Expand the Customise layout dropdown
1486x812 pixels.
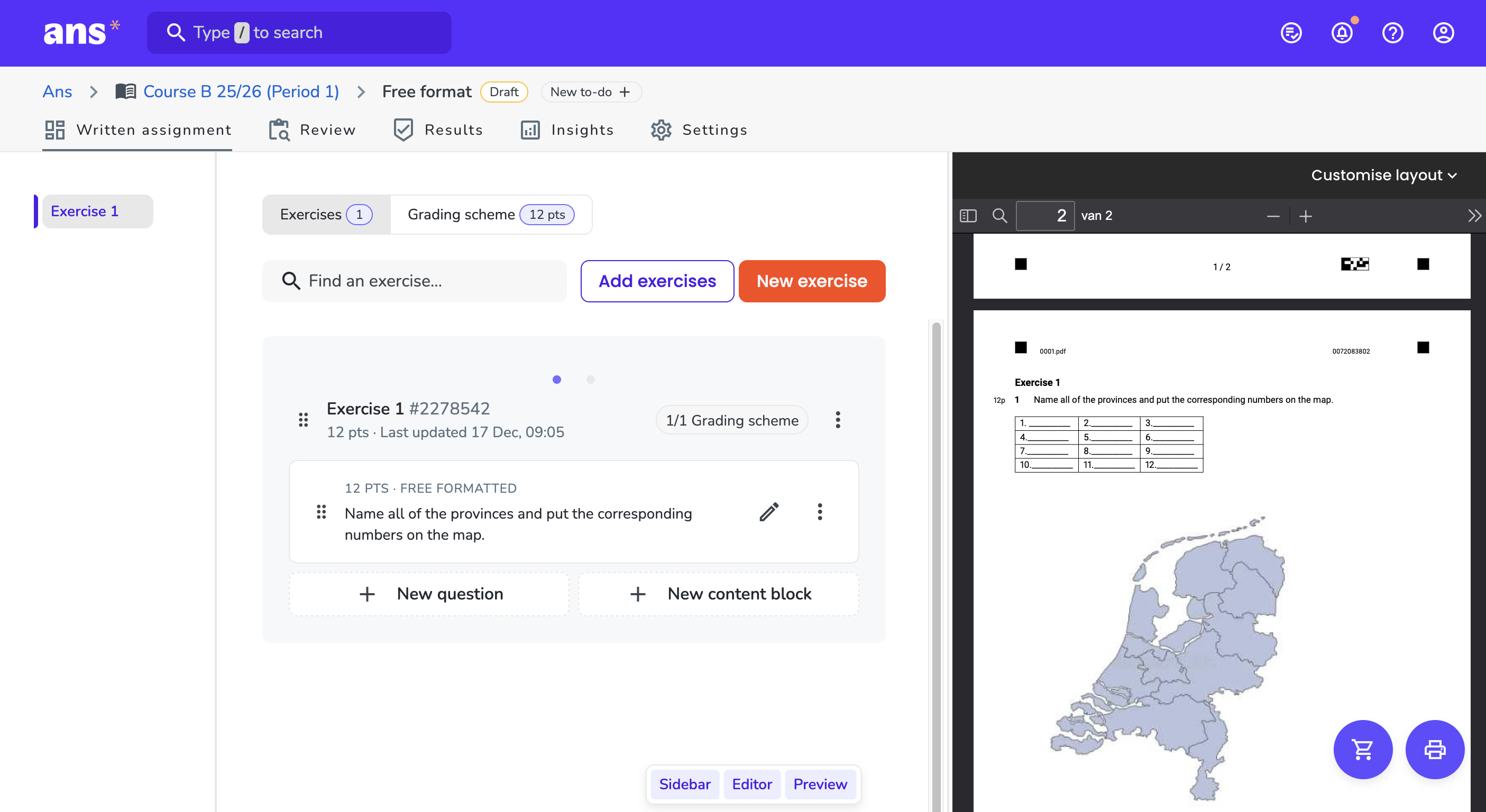click(1384, 175)
